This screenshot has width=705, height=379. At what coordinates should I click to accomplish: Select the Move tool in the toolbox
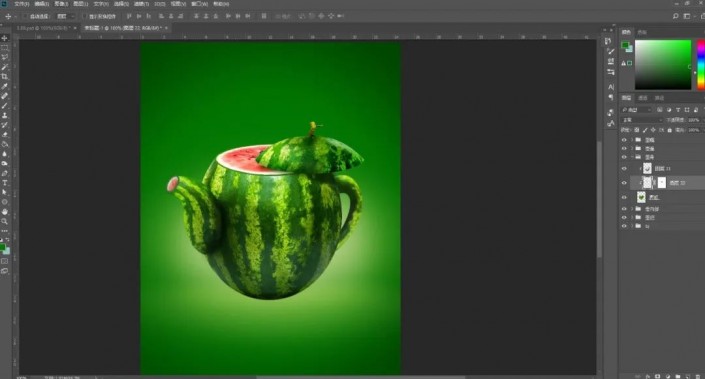click(4, 38)
